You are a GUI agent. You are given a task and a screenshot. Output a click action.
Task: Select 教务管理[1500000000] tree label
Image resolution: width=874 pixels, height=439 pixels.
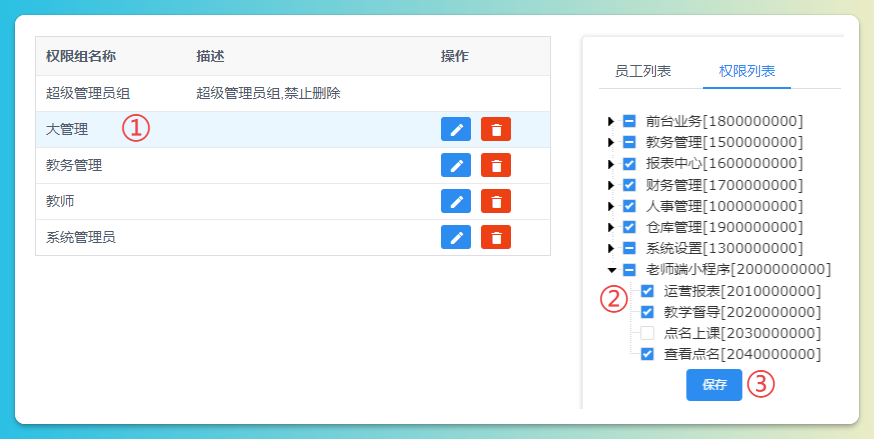(x=724, y=142)
